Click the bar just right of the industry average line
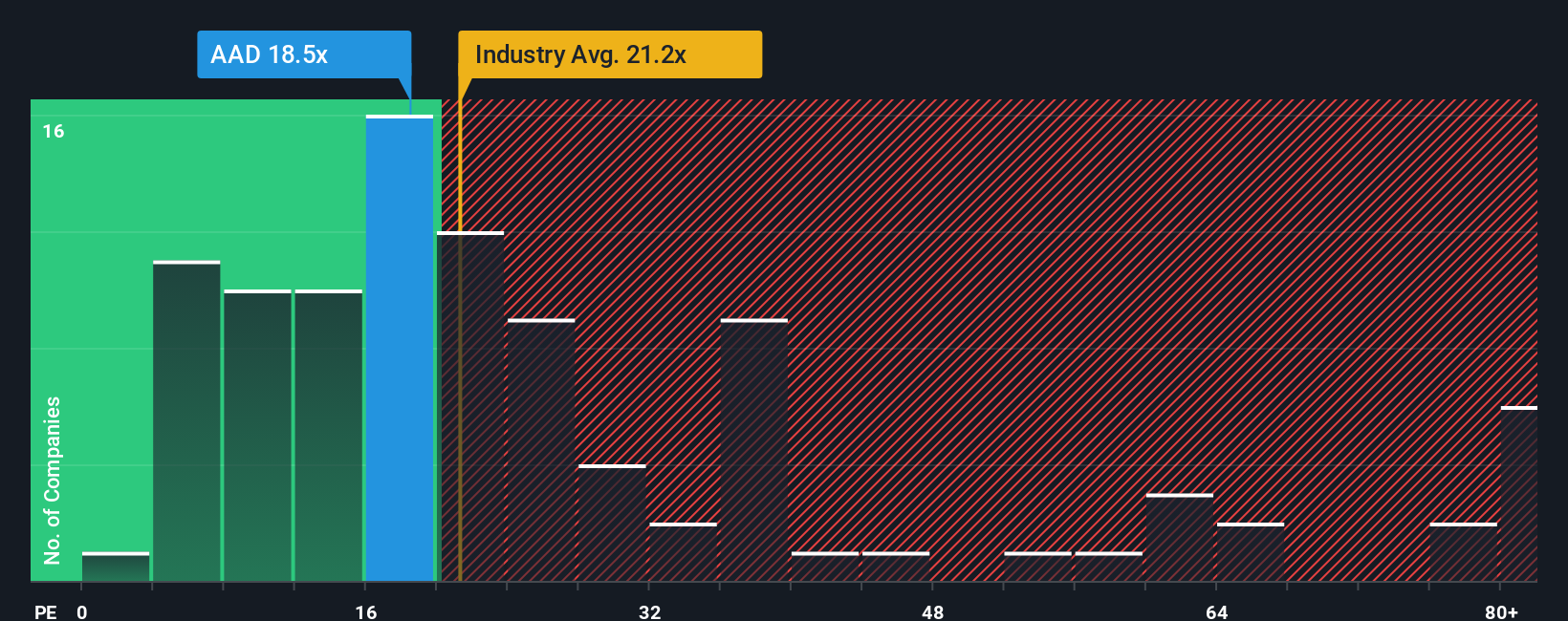This screenshot has width=1568, height=621. point(470,406)
